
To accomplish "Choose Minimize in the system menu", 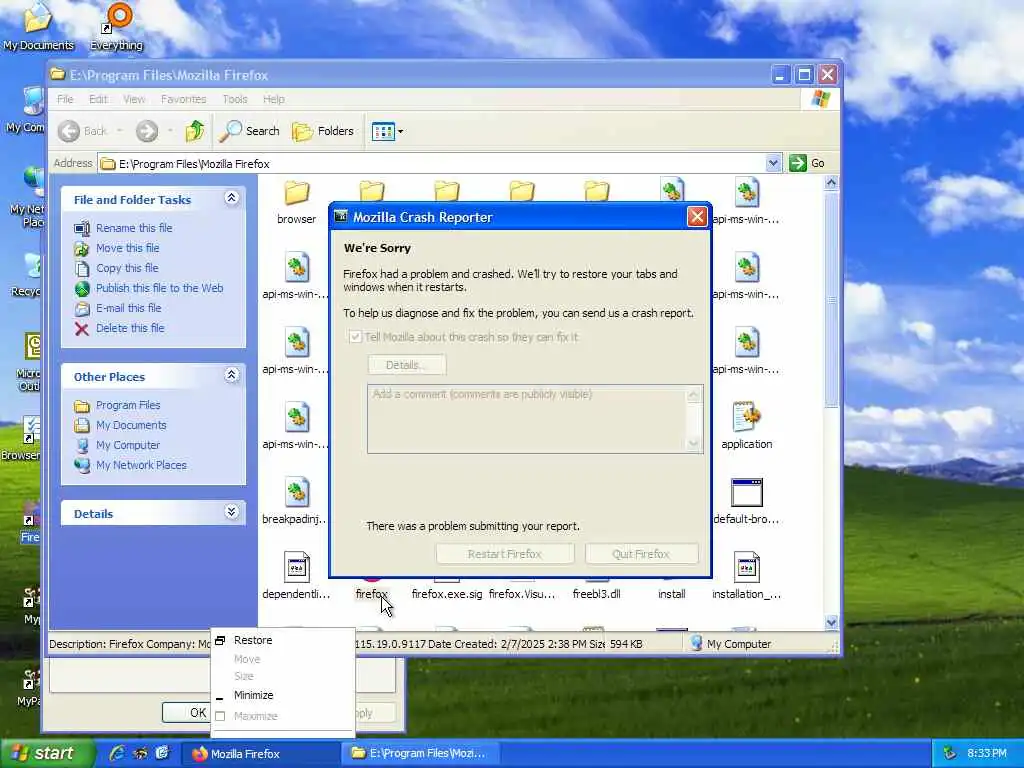I will [x=282, y=696].
